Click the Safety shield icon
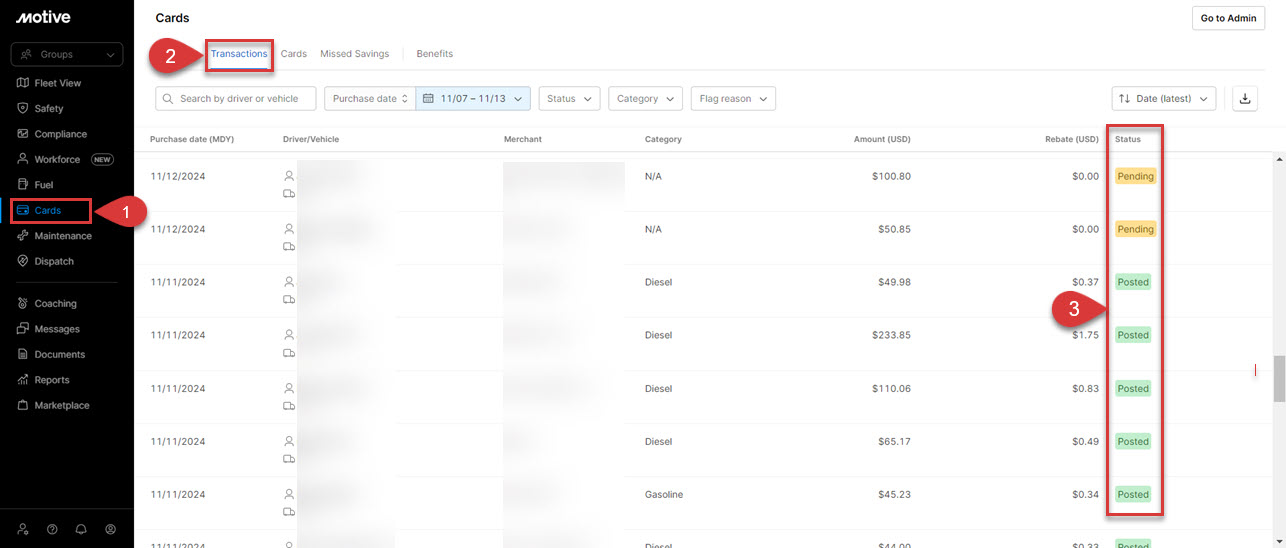 (x=23, y=108)
